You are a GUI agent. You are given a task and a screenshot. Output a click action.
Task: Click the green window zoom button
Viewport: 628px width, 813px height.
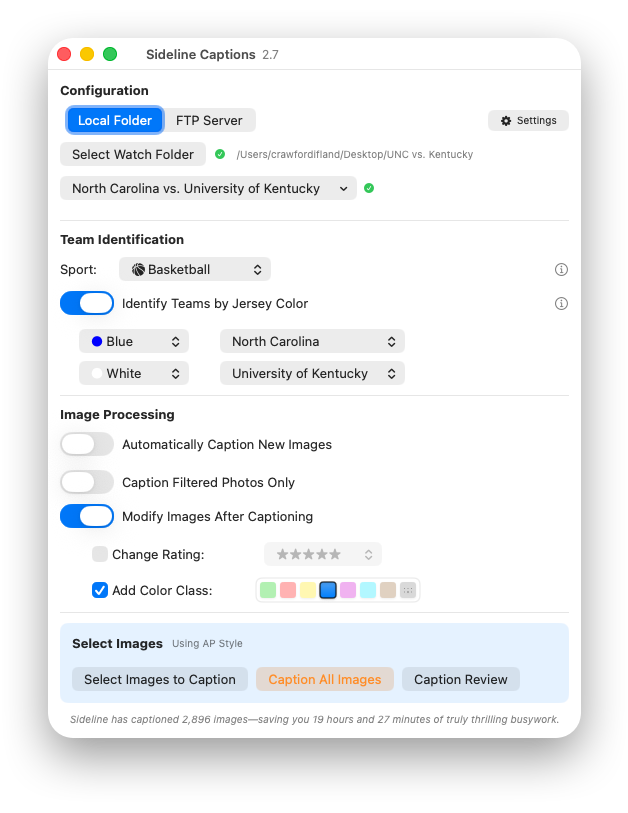[x=110, y=54]
